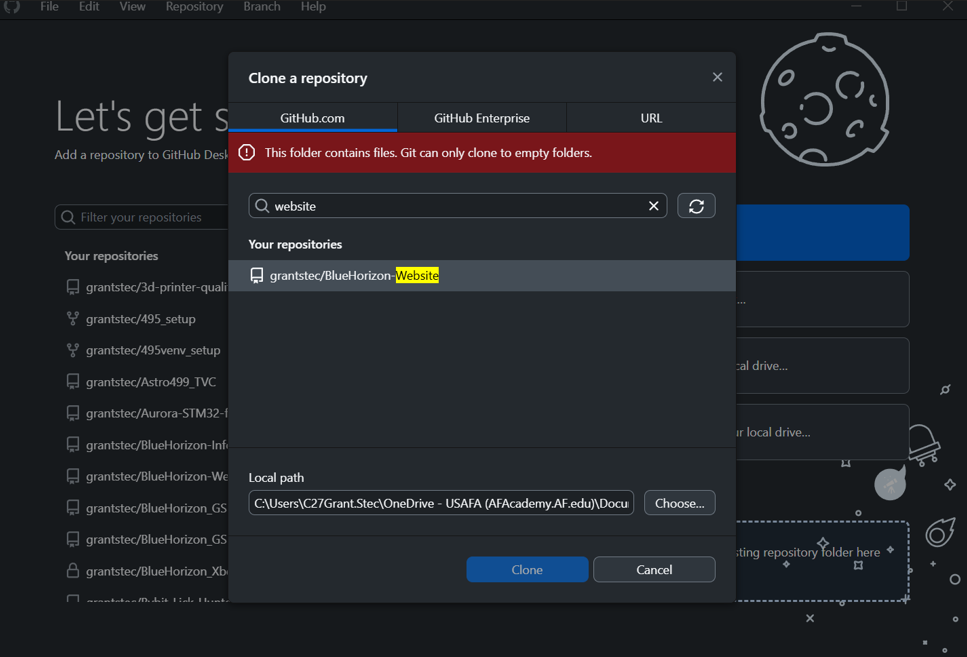Viewport: 967px width, 657px height.
Task: Click the Filter your repositories field
Action: coord(142,217)
